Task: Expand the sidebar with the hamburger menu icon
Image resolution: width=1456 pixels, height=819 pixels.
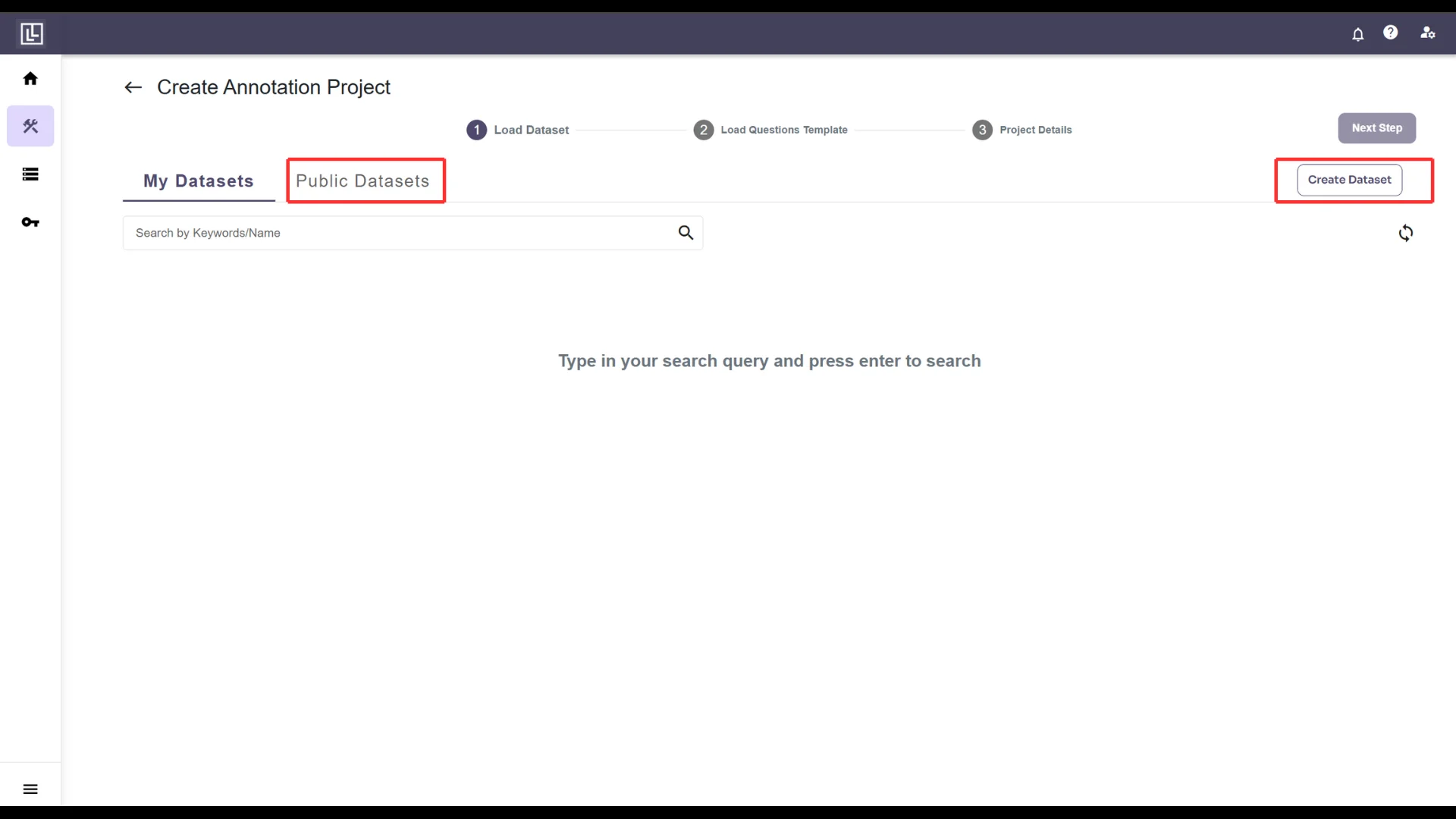Action: pos(30,789)
